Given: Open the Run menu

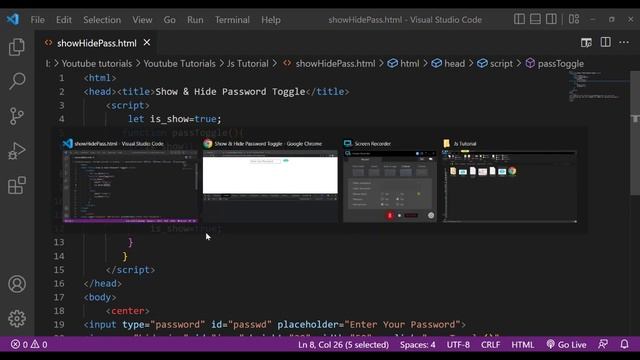Looking at the screenshot, I should coord(195,20).
